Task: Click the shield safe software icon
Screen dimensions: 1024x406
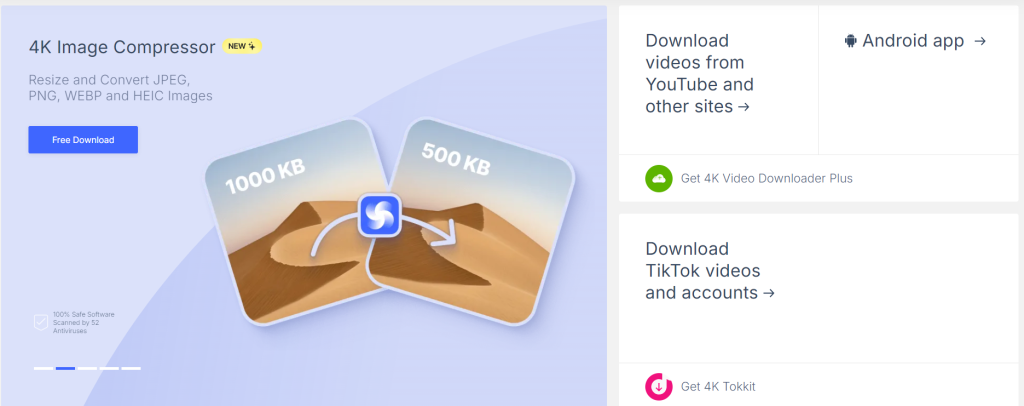Action: click(x=40, y=322)
